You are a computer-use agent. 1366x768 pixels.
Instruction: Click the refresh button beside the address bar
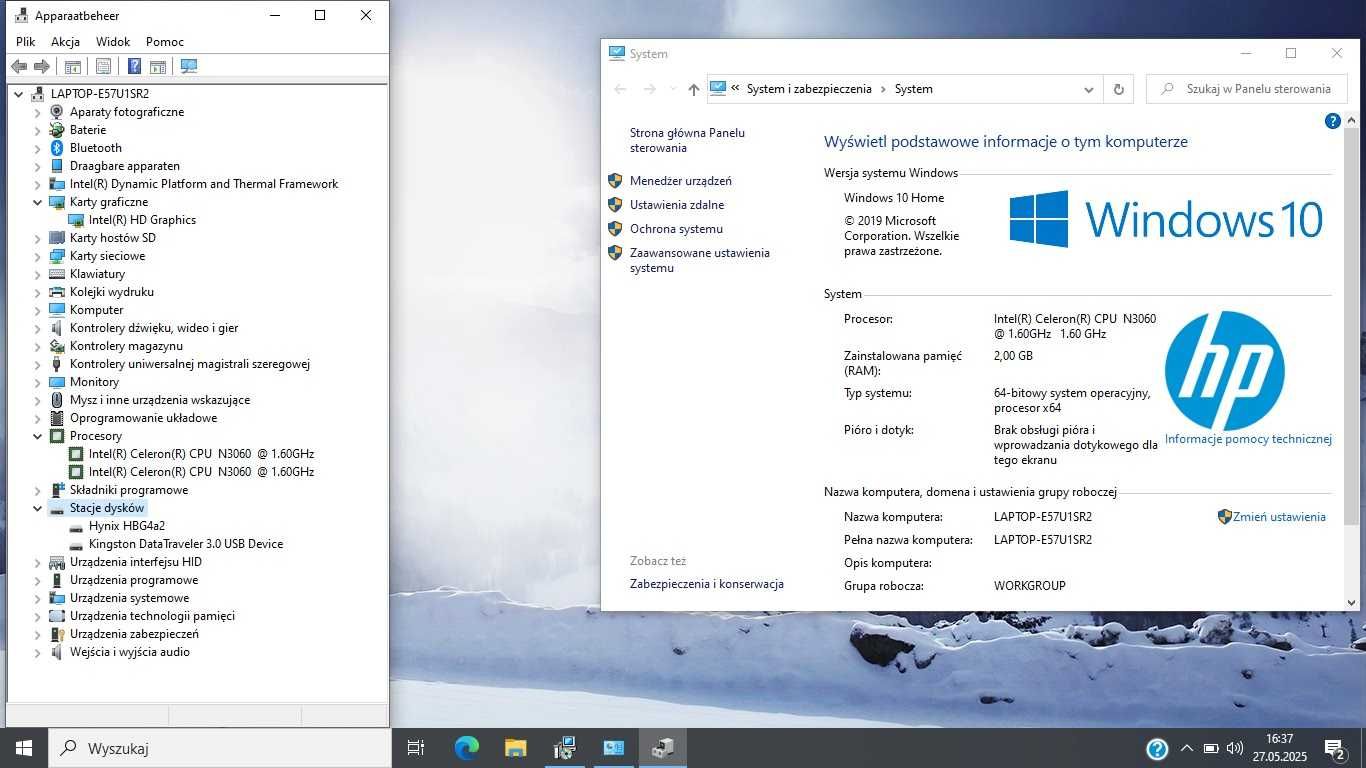click(1119, 89)
